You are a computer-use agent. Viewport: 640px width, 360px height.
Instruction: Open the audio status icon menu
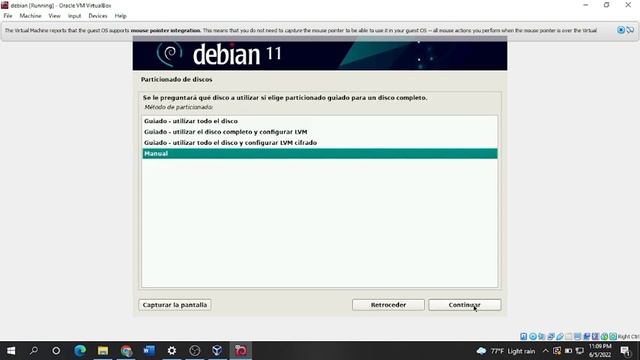click(x=542, y=336)
